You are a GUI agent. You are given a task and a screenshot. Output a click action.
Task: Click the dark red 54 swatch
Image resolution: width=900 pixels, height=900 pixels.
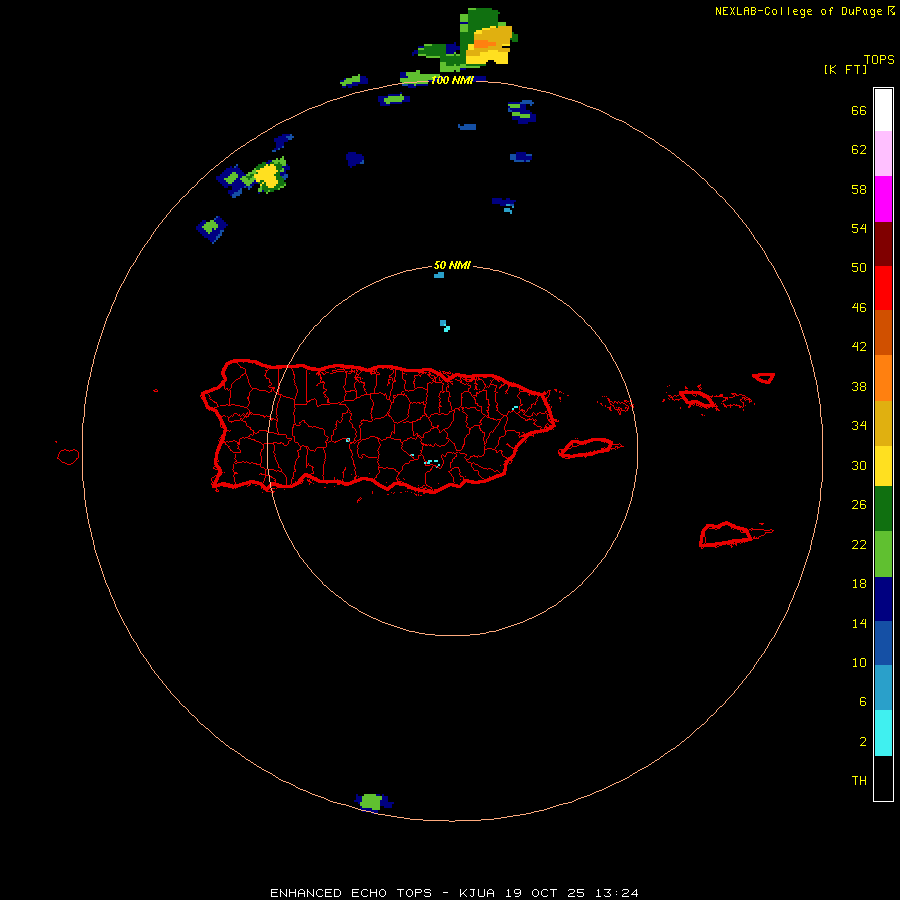pyautogui.click(x=883, y=244)
